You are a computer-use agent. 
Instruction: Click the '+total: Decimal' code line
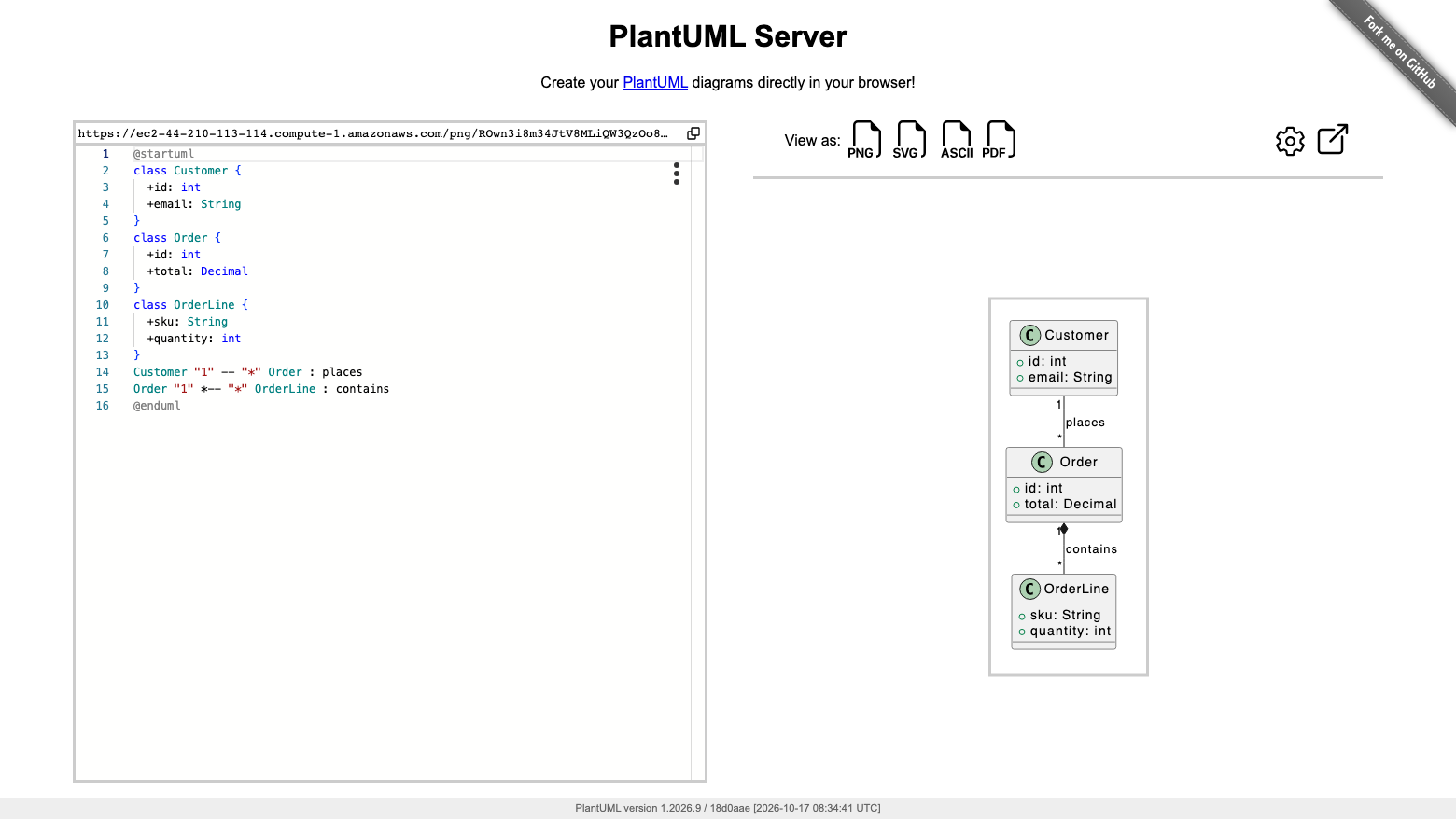click(x=197, y=271)
